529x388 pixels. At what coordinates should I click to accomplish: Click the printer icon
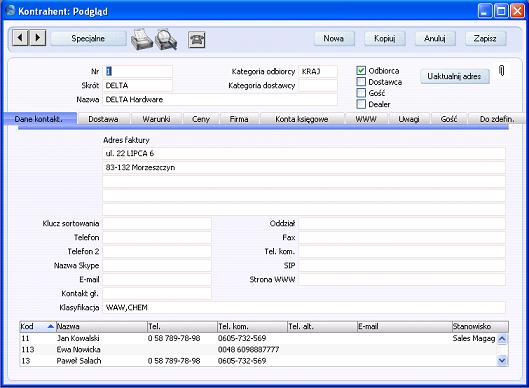click(x=141, y=39)
